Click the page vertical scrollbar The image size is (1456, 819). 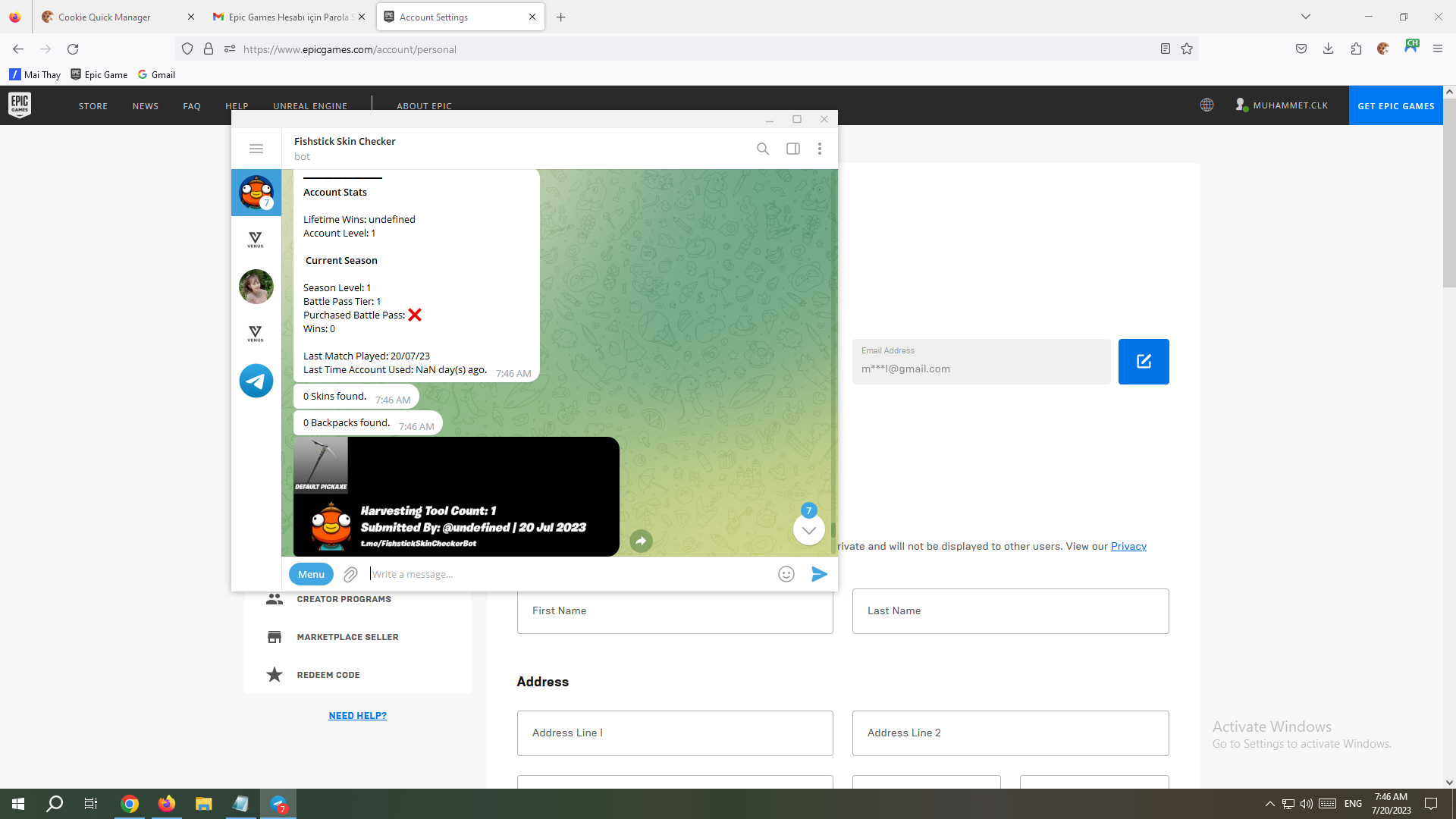point(1449,193)
